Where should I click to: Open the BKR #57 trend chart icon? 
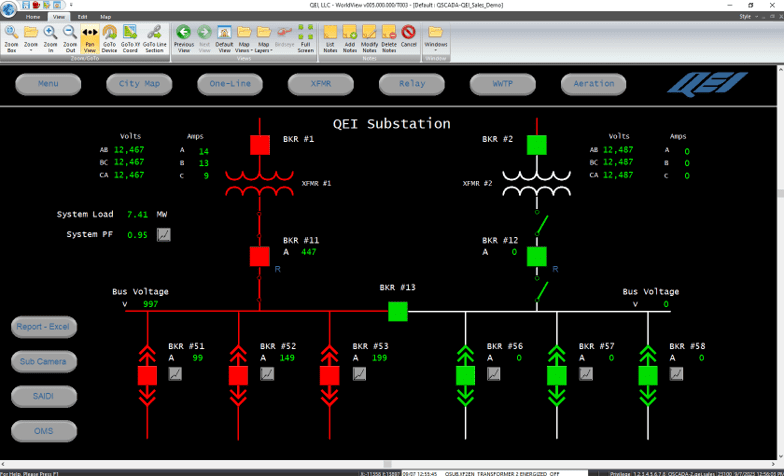click(x=586, y=374)
